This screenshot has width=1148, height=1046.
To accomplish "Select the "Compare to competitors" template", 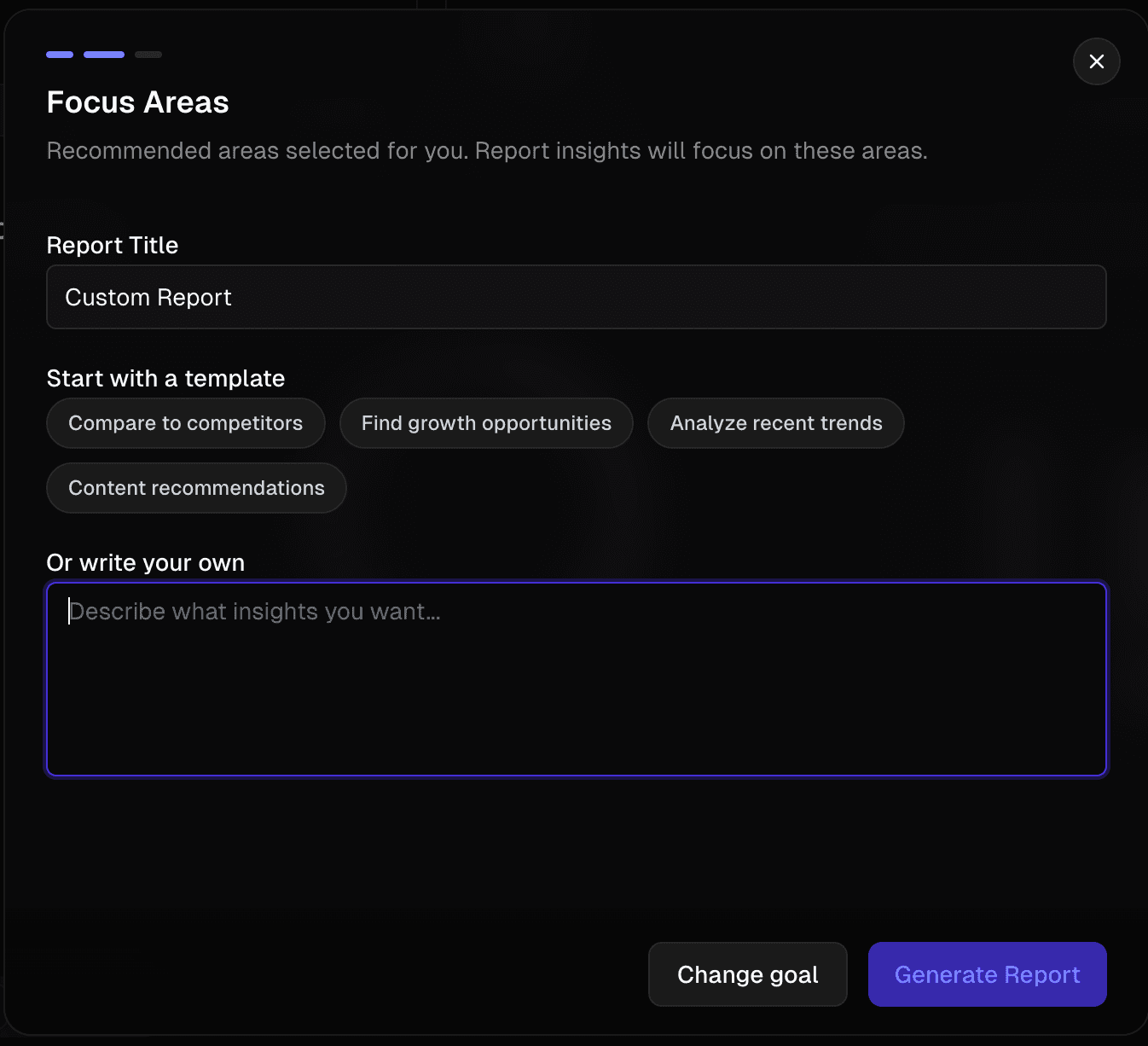I will click(185, 422).
